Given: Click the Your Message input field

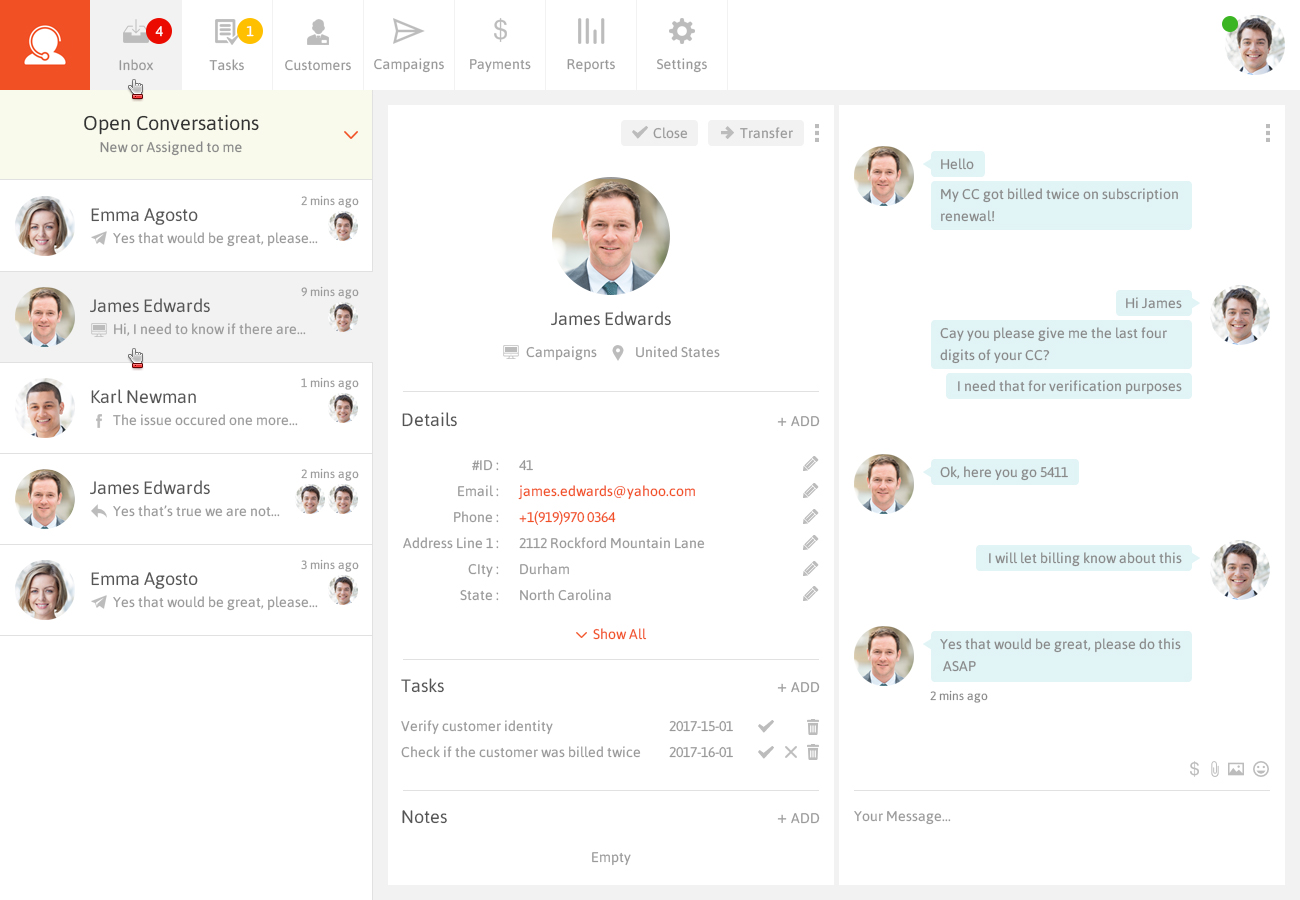Looking at the screenshot, I should click(x=1061, y=816).
